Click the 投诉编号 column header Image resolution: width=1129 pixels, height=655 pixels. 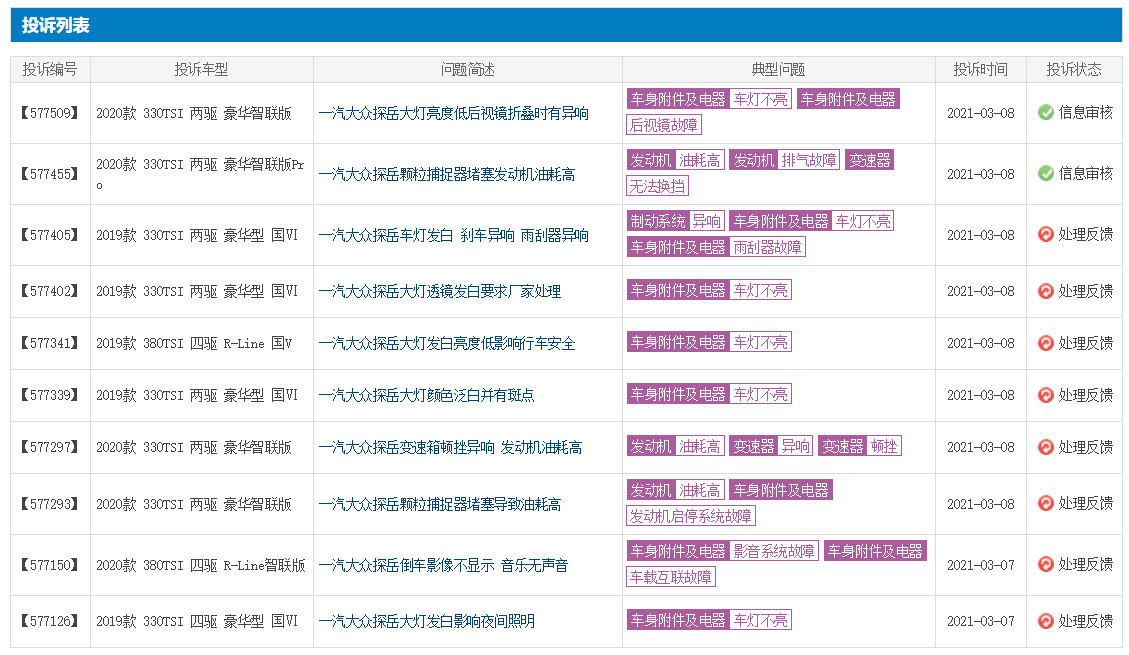pos(50,69)
